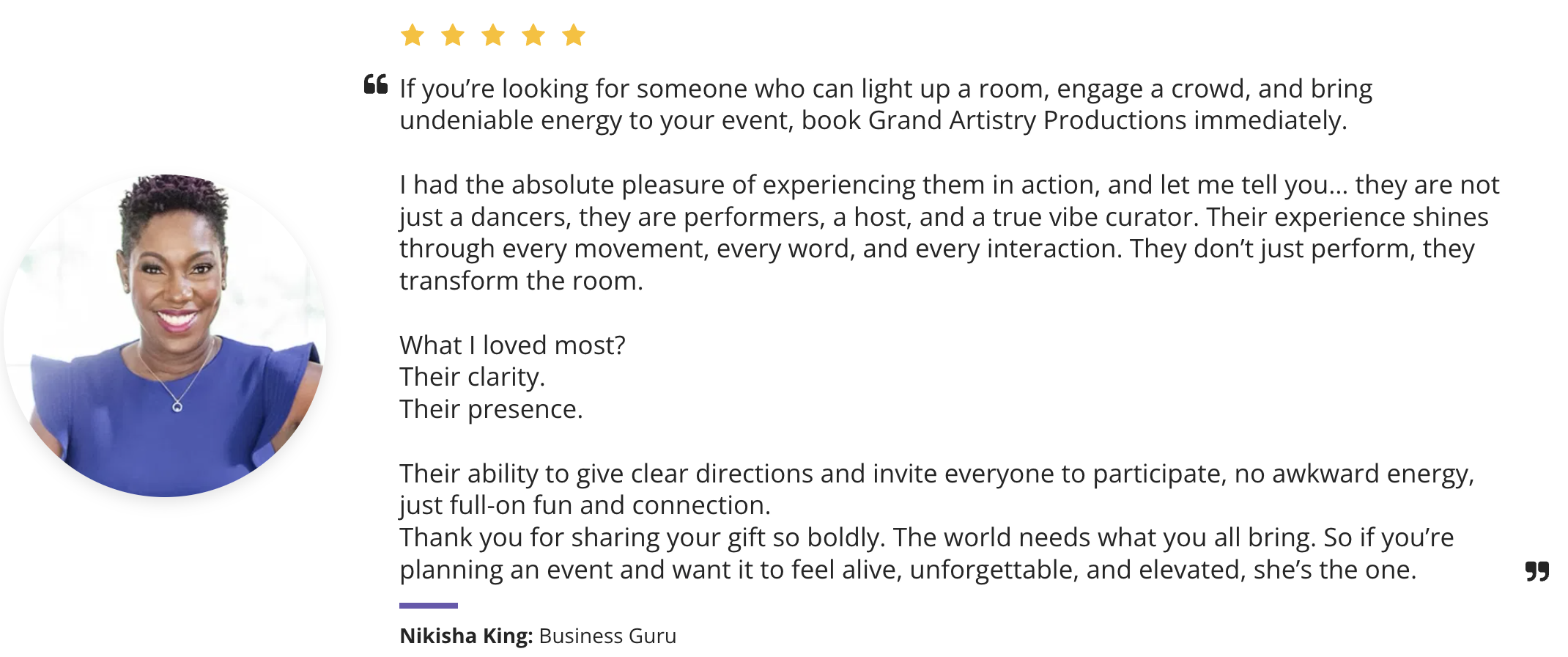Click the opening quotation mark icon
The height and width of the screenshot is (657, 1568).
tap(376, 84)
